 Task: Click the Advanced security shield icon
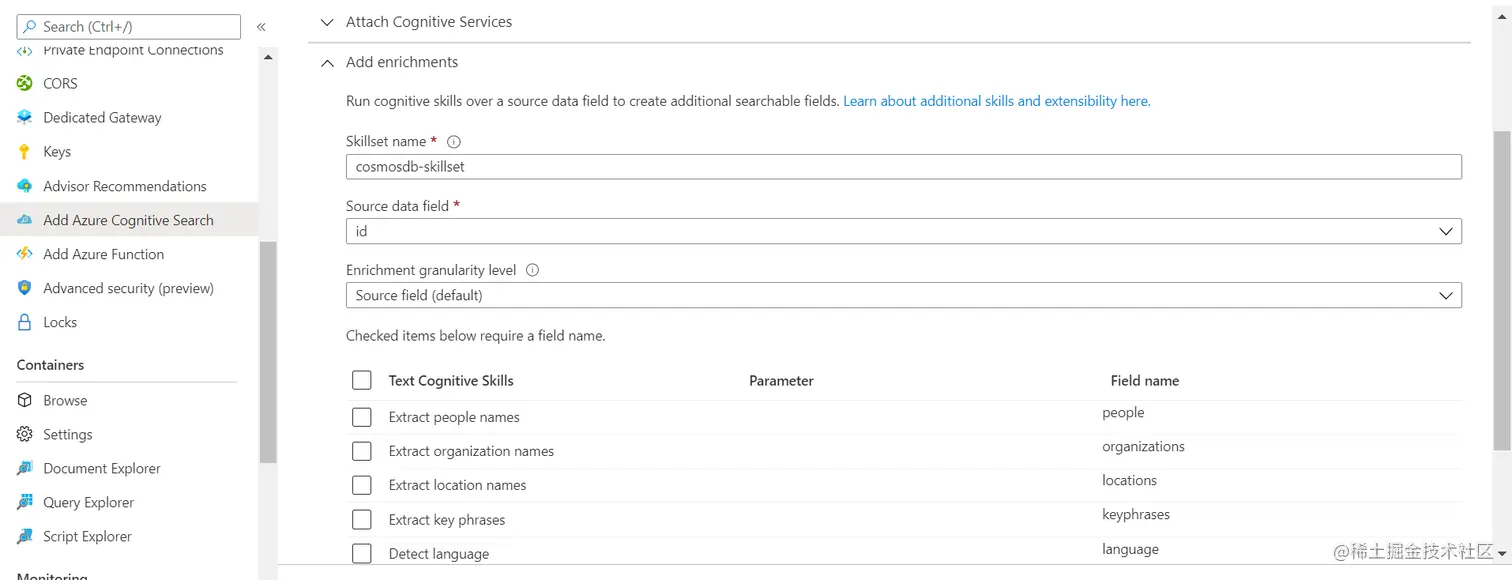click(x=25, y=288)
